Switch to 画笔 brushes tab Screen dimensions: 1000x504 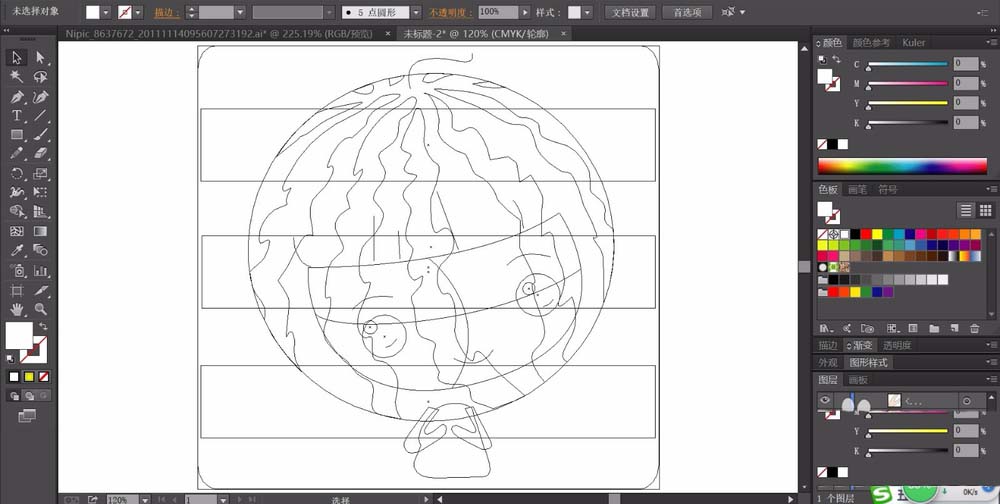coord(858,189)
